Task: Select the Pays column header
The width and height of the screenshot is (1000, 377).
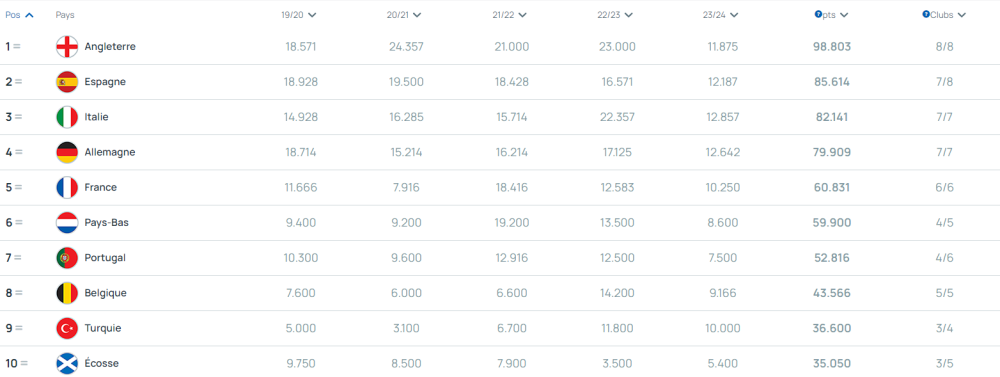Action: tap(64, 15)
